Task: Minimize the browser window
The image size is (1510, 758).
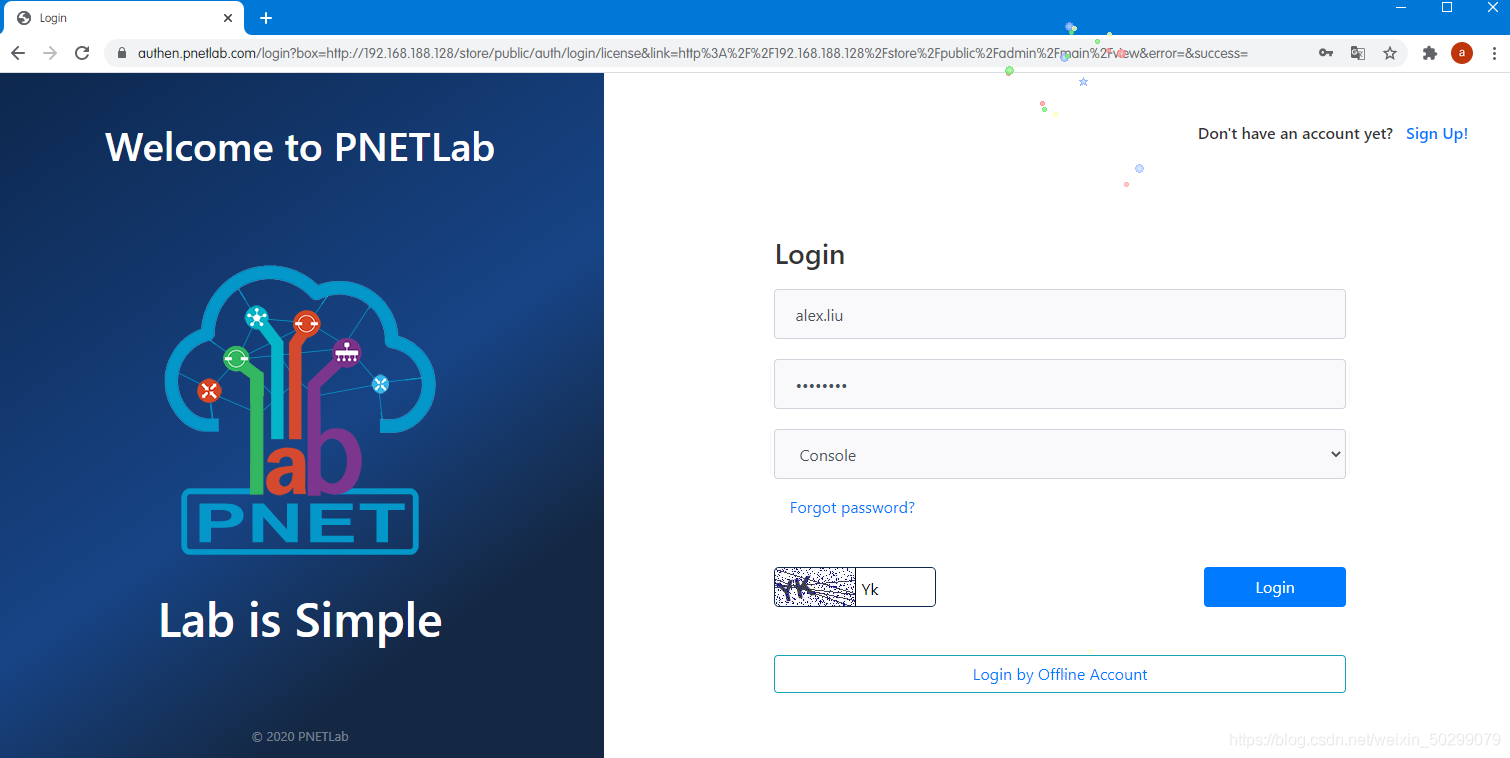Action: [1401, 8]
